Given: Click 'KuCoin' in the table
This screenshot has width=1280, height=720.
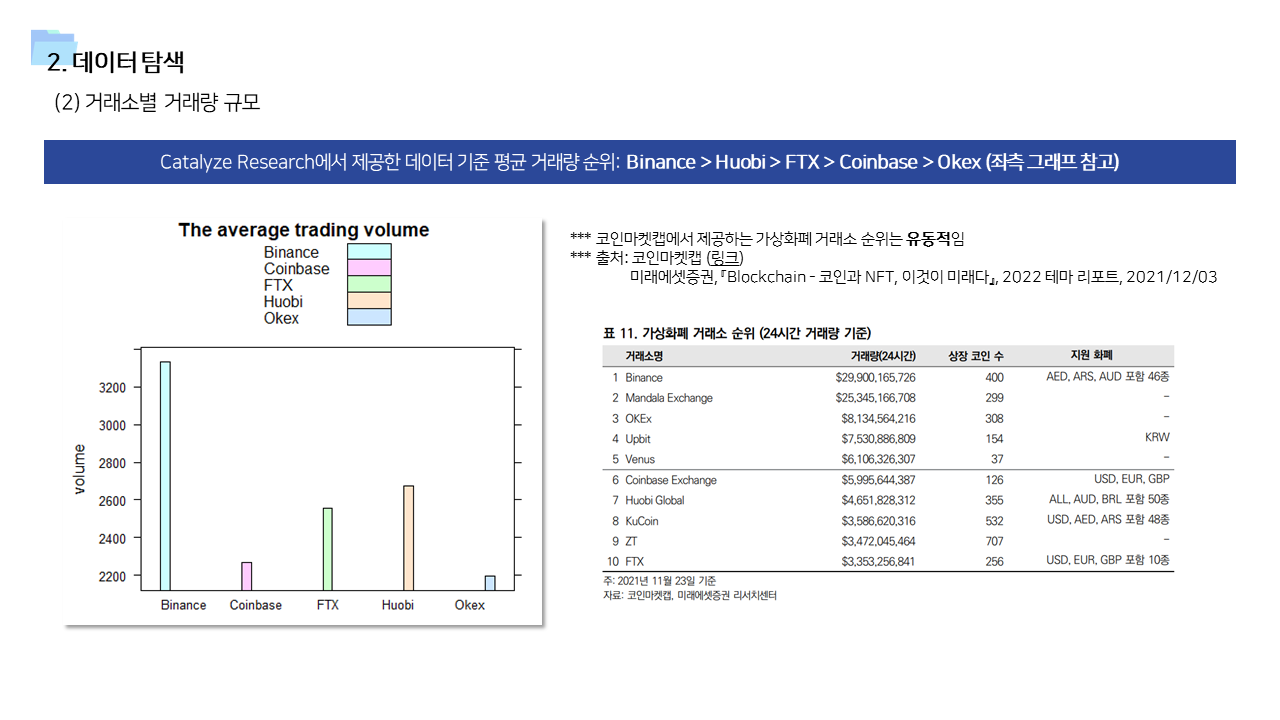Looking at the screenshot, I should tap(642, 521).
